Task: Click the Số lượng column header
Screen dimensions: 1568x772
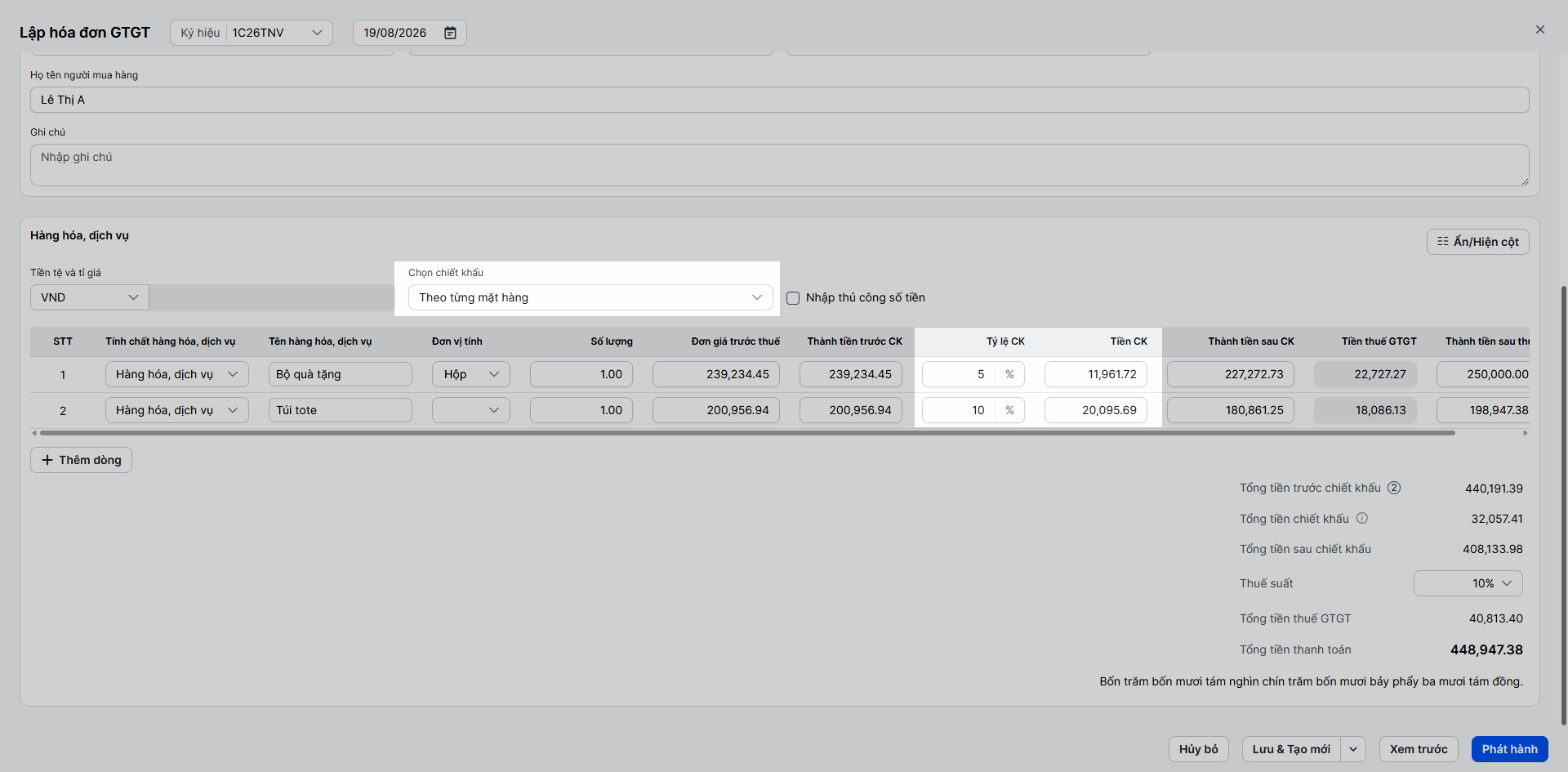Action: tap(612, 341)
